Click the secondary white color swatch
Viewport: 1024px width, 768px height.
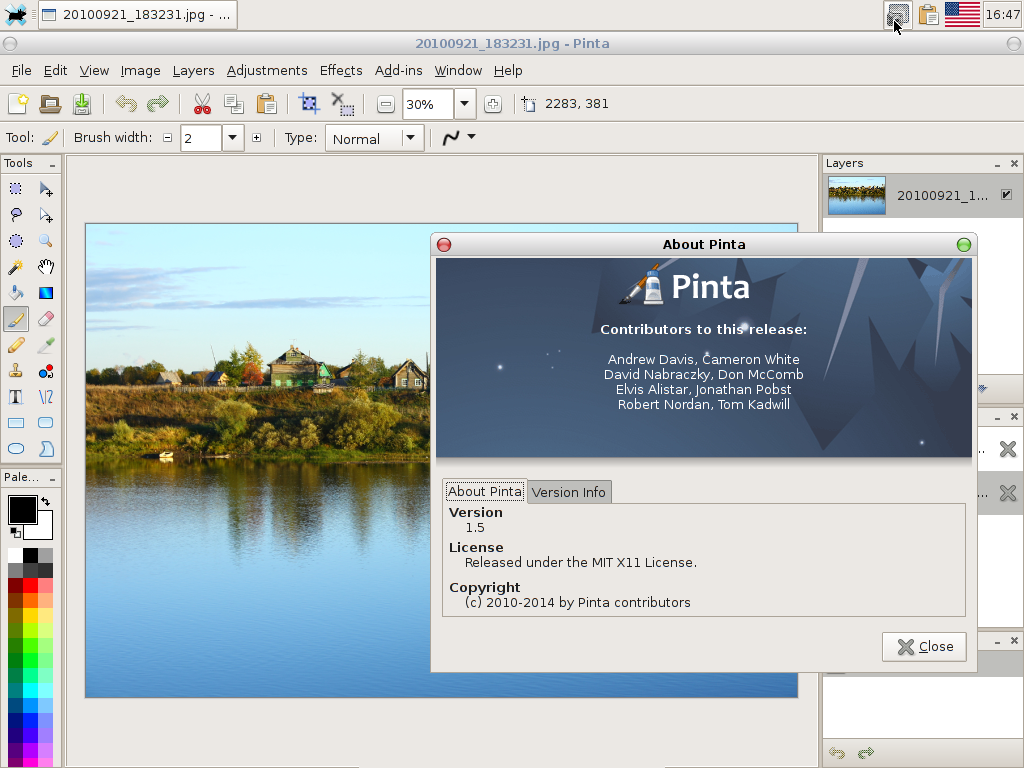pos(42,529)
